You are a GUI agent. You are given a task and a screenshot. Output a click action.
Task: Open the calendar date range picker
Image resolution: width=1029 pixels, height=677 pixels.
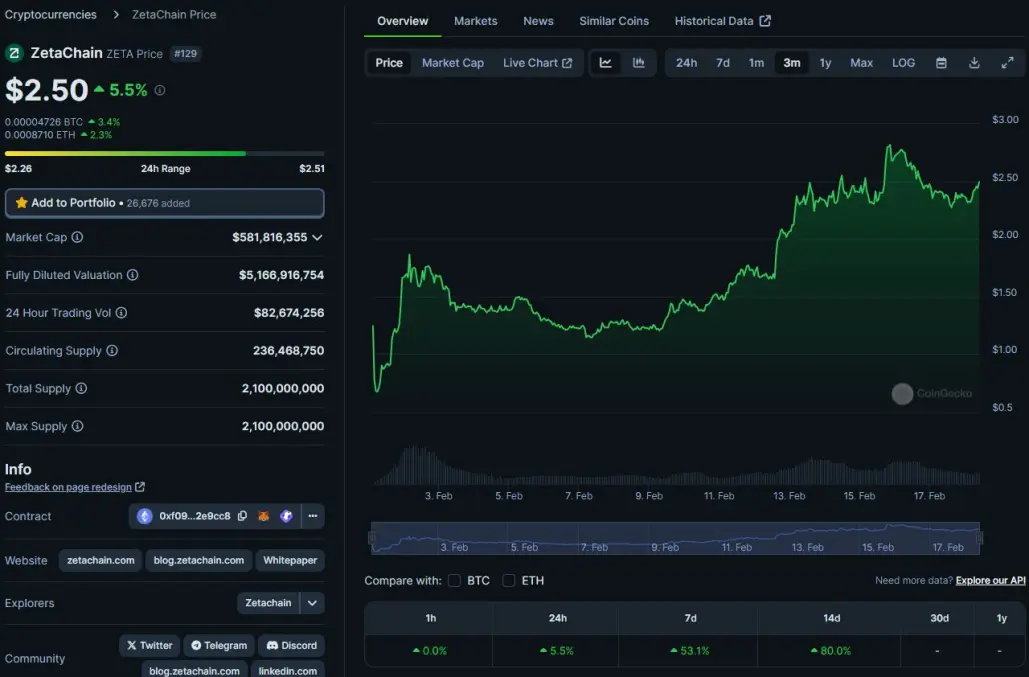coord(941,63)
